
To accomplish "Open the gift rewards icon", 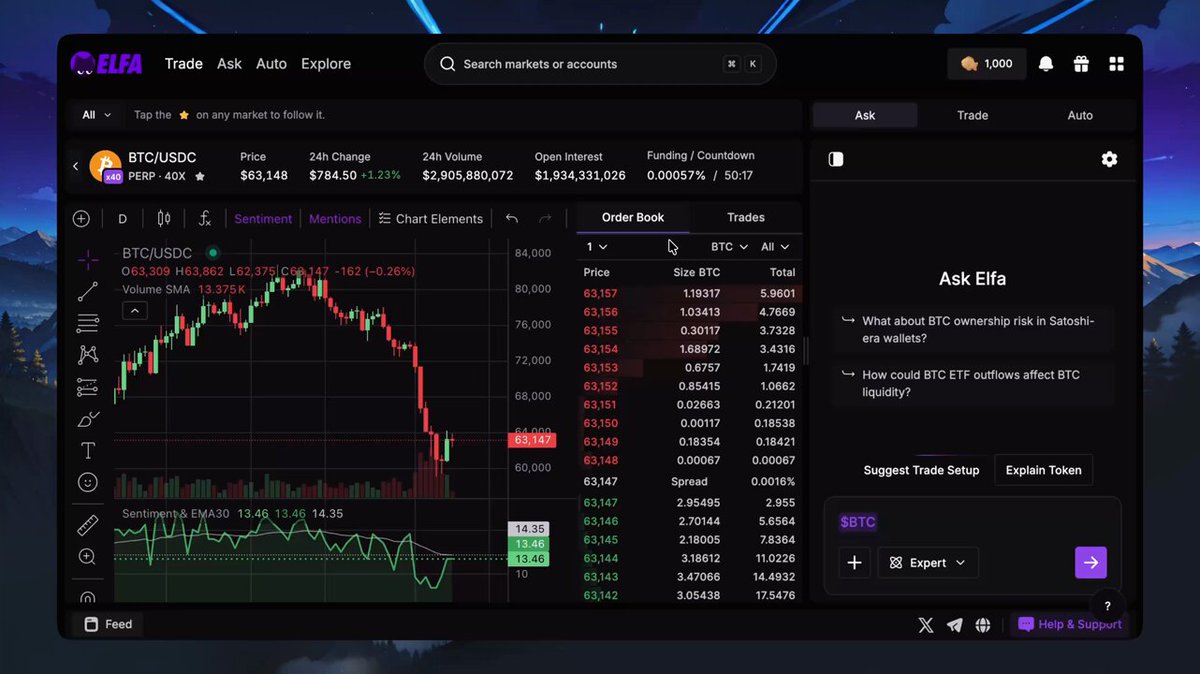I will tap(1081, 64).
